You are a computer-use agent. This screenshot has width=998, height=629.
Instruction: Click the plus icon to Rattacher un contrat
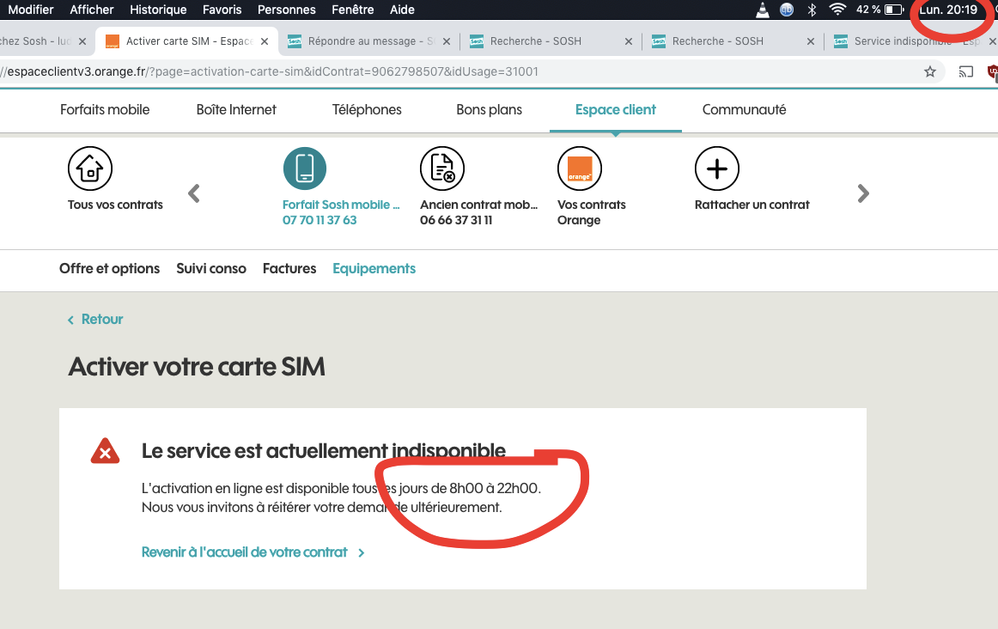716,168
